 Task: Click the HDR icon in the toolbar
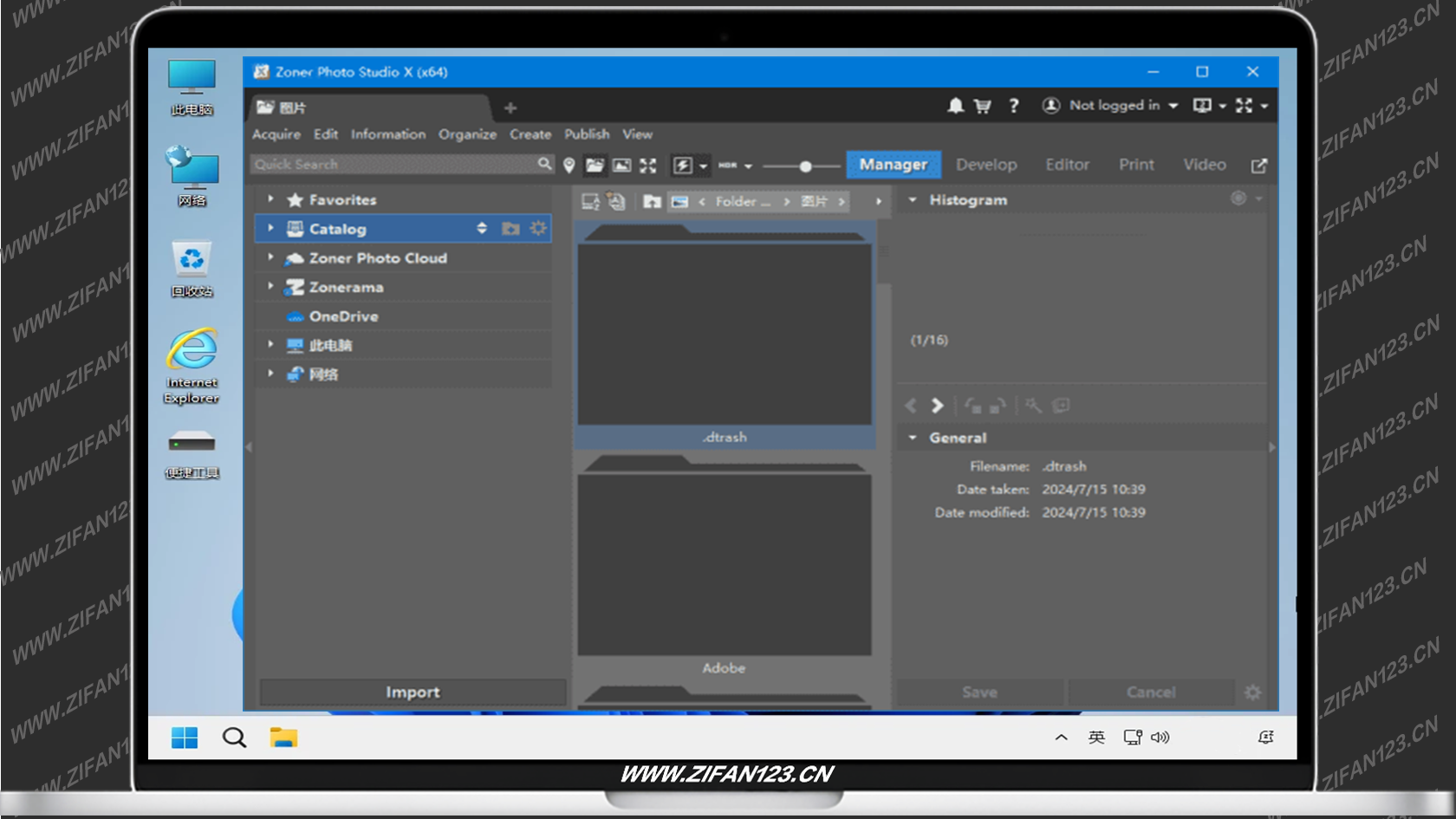coord(727,165)
